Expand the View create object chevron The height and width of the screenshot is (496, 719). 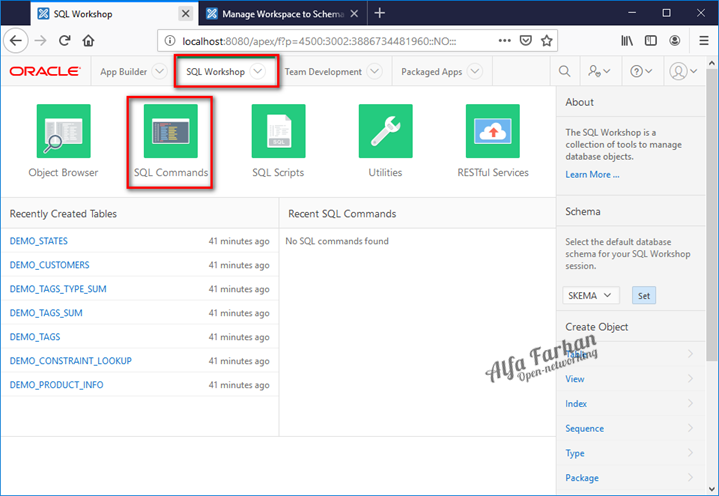pyautogui.click(x=690, y=378)
